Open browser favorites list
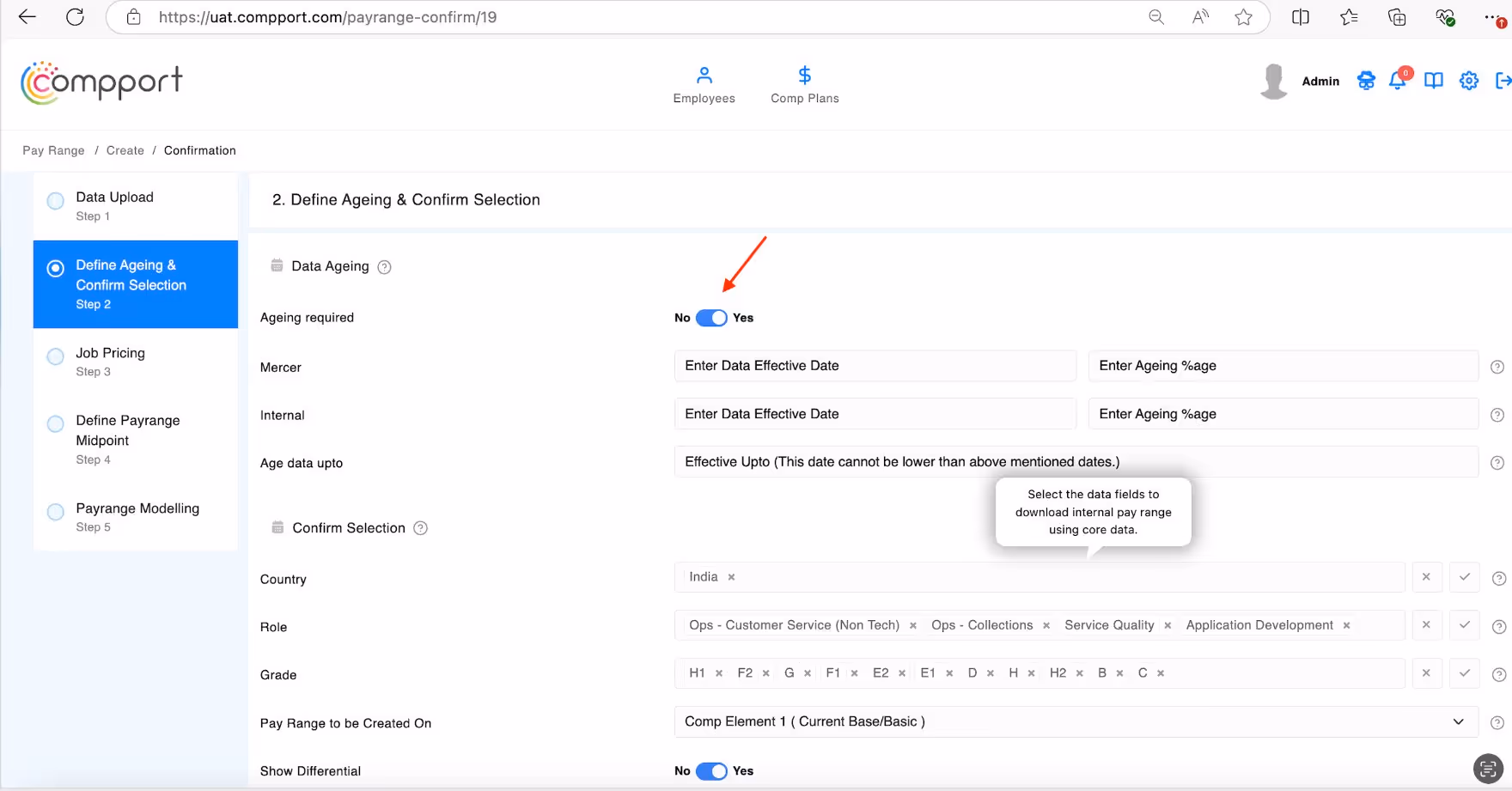1512x791 pixels. pos(1349,17)
